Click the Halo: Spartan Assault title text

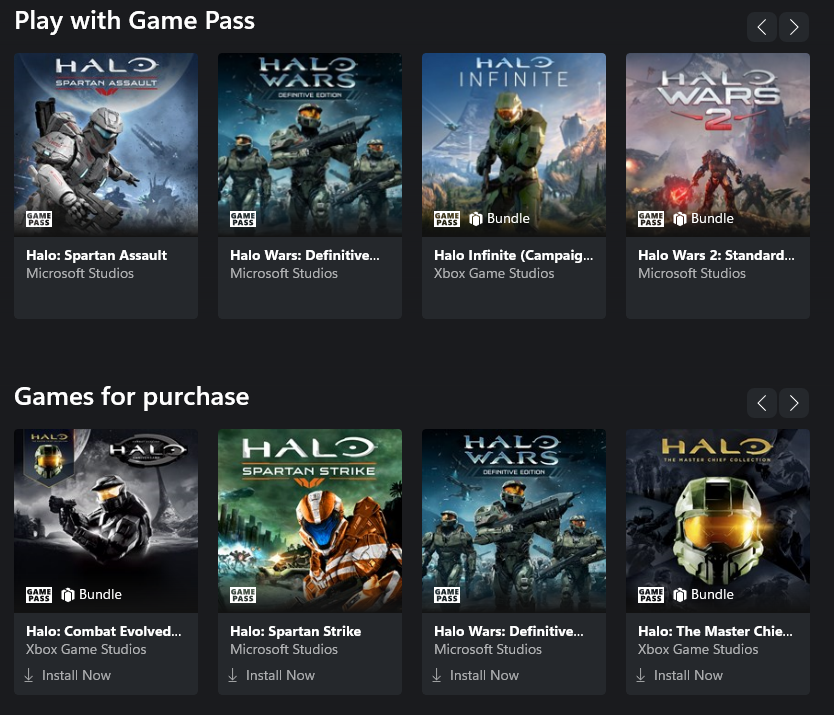[x=96, y=255]
